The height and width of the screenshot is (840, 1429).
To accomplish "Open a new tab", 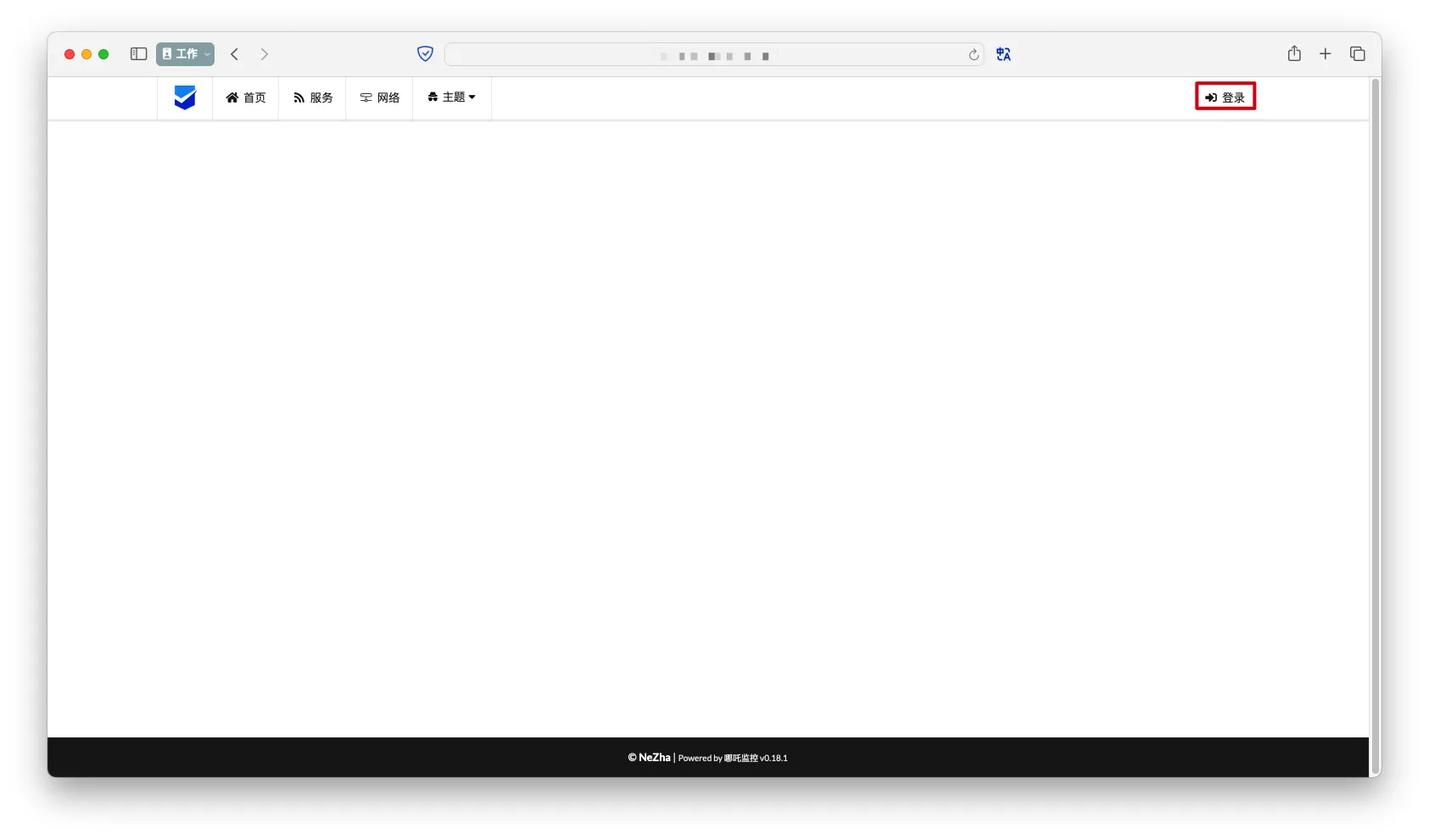I will tap(1326, 54).
